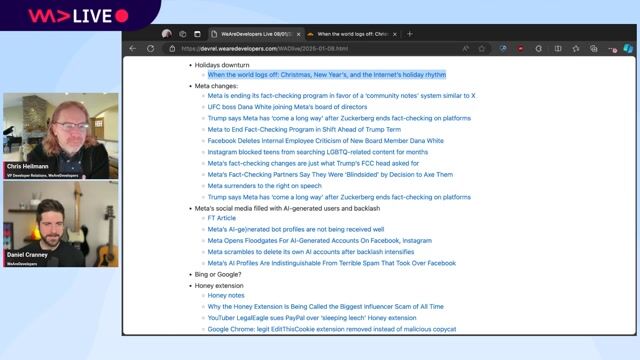This screenshot has width=640, height=360.
Task: Open the tab actions menu icon
Action: click(x=198, y=34)
